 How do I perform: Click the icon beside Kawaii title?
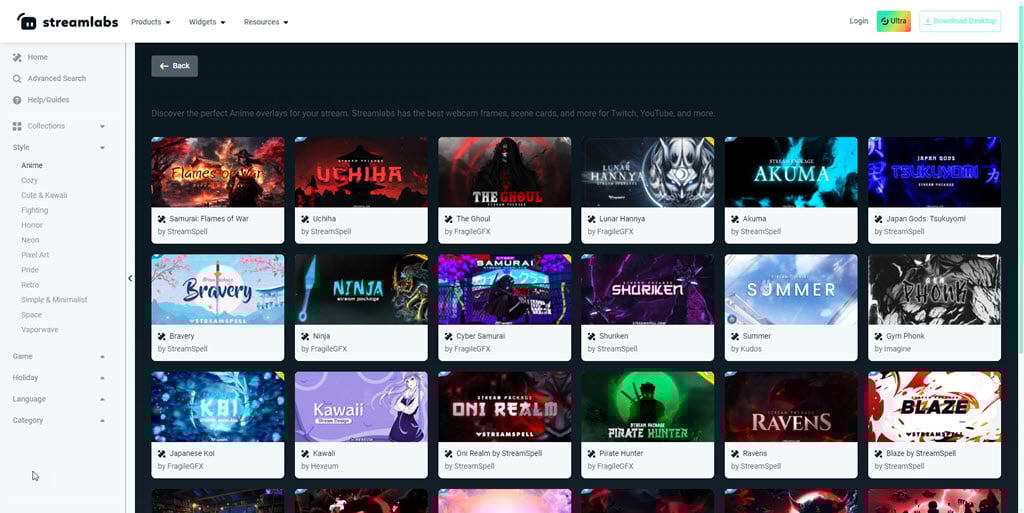click(305, 454)
